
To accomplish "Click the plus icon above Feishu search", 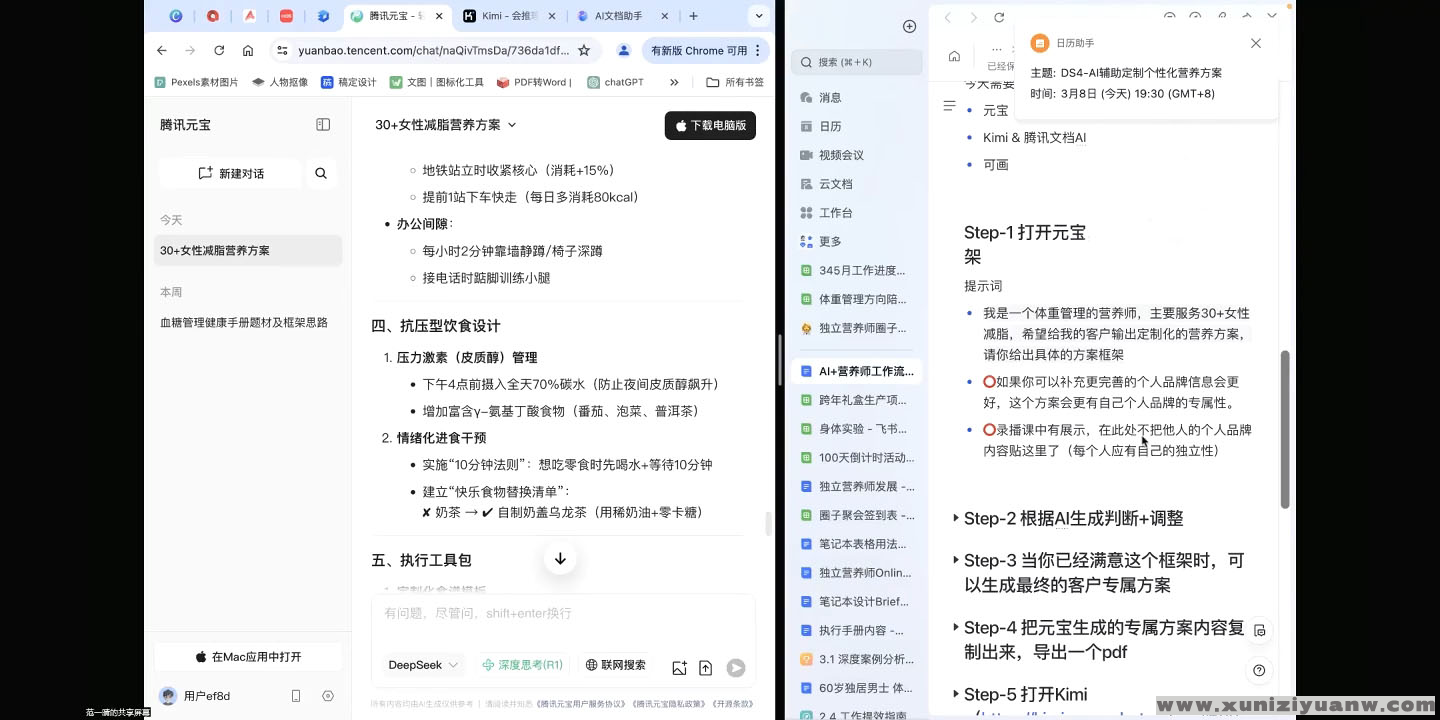I will pyautogui.click(x=909, y=26).
